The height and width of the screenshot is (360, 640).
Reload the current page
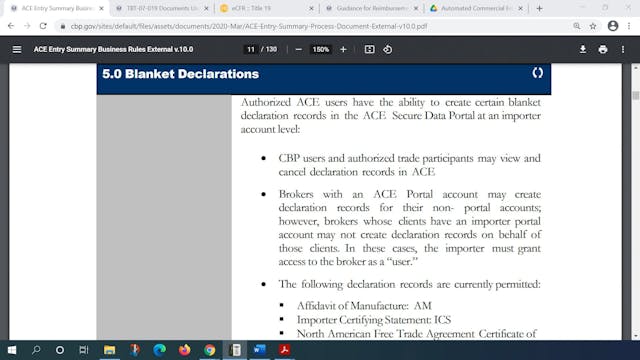[x=43, y=26]
